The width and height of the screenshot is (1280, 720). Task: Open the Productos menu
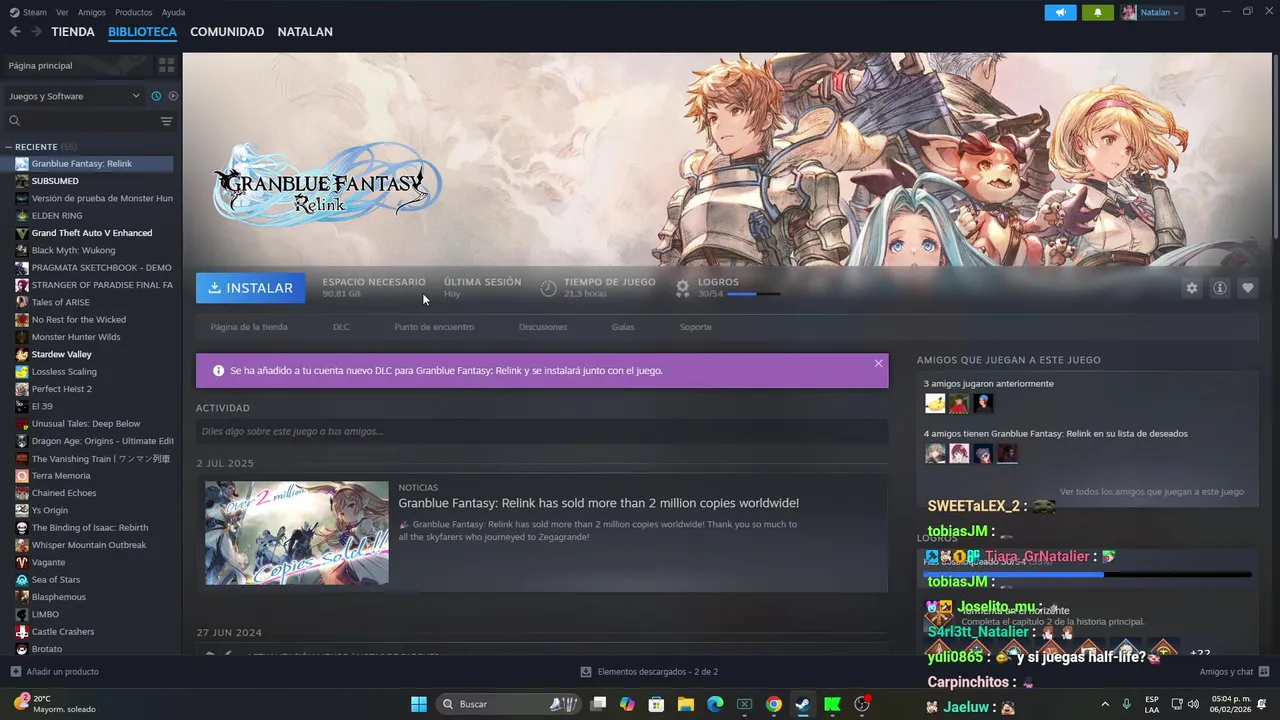(134, 12)
